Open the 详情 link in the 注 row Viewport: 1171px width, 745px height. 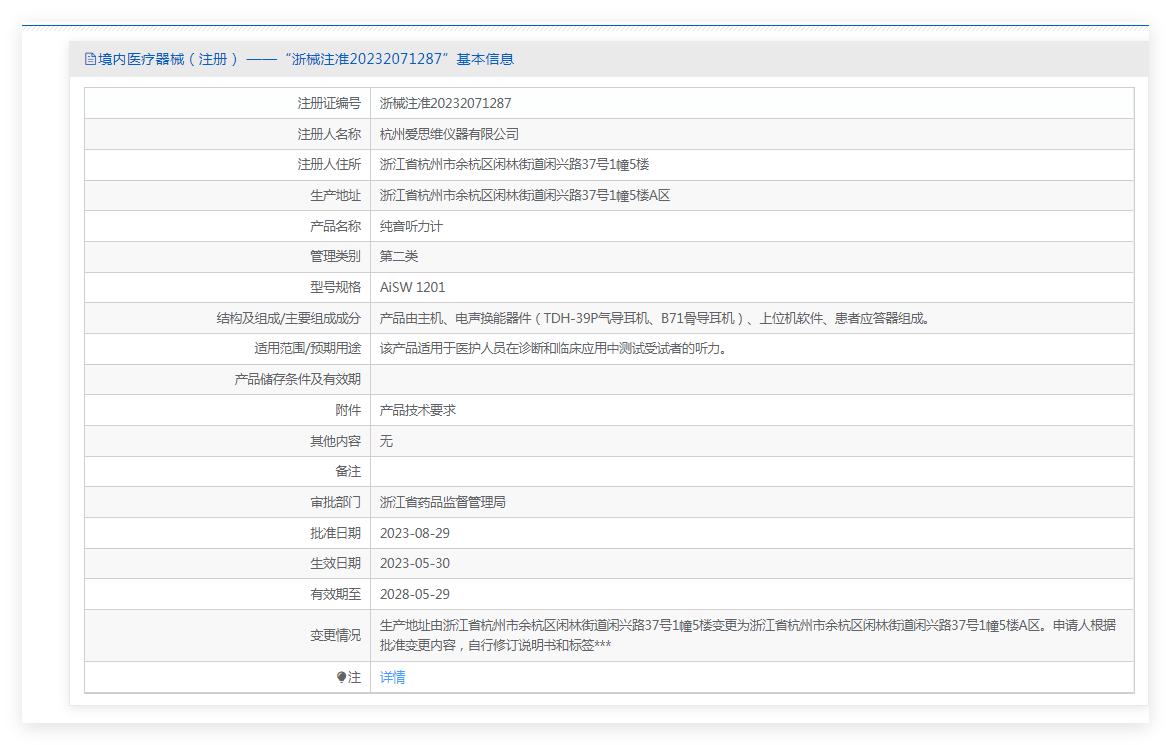[x=392, y=677]
